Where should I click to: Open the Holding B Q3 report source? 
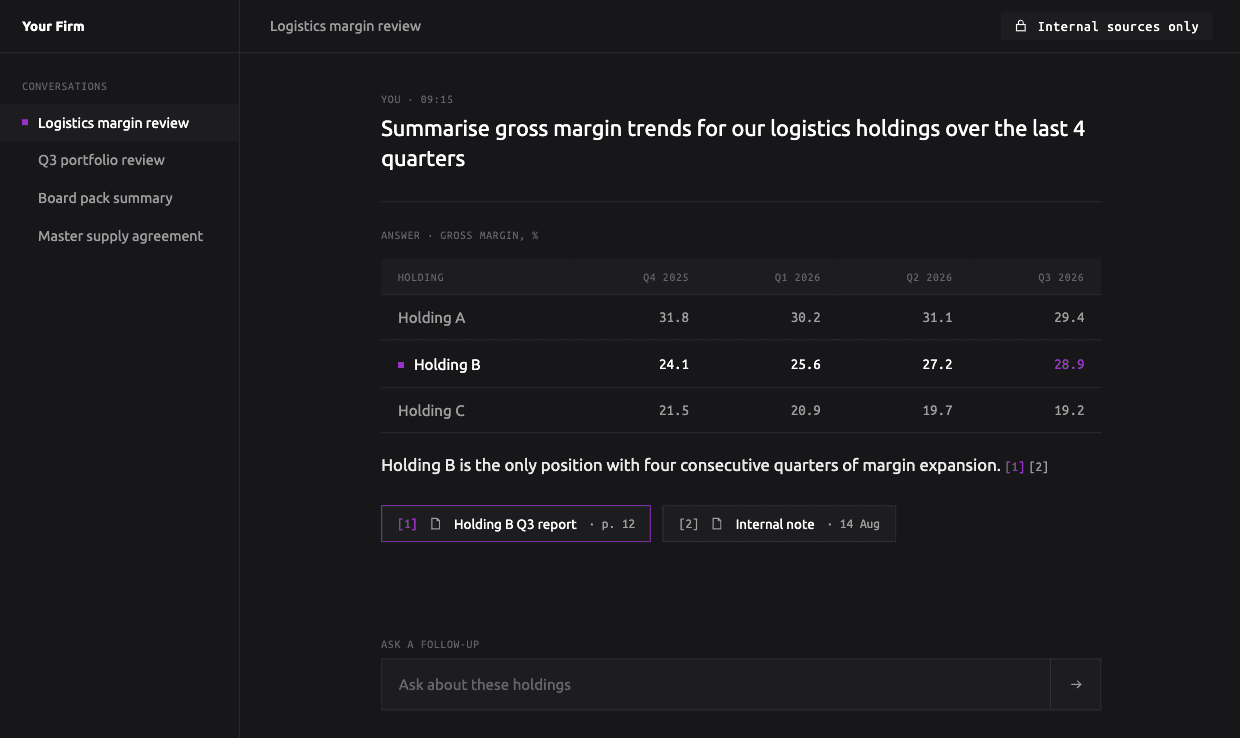516,524
